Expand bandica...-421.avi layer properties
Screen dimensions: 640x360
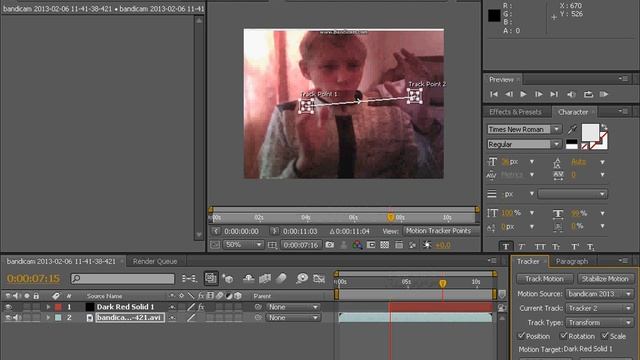click(x=49, y=318)
